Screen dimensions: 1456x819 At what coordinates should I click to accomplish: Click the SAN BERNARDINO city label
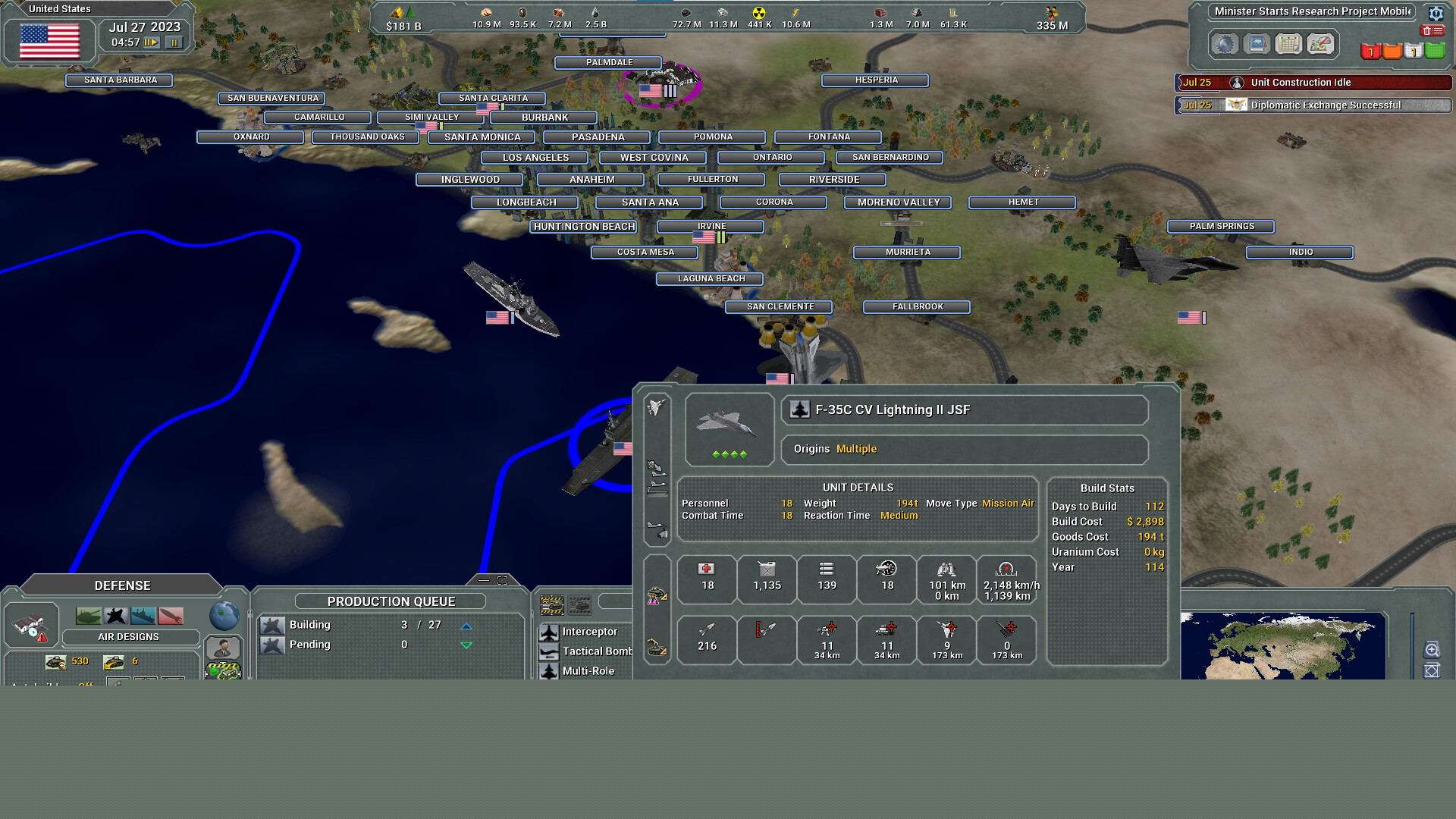(890, 158)
